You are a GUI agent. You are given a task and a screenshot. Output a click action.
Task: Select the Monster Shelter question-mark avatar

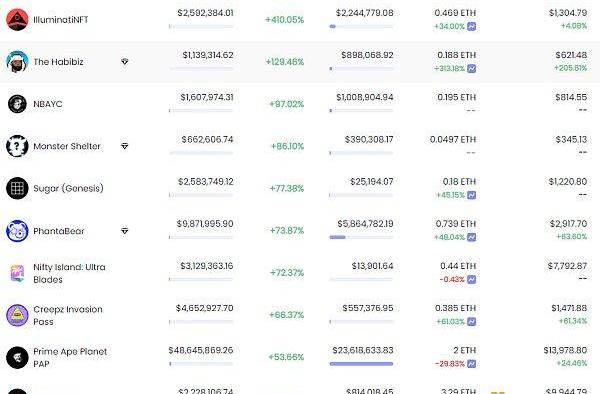point(17,146)
